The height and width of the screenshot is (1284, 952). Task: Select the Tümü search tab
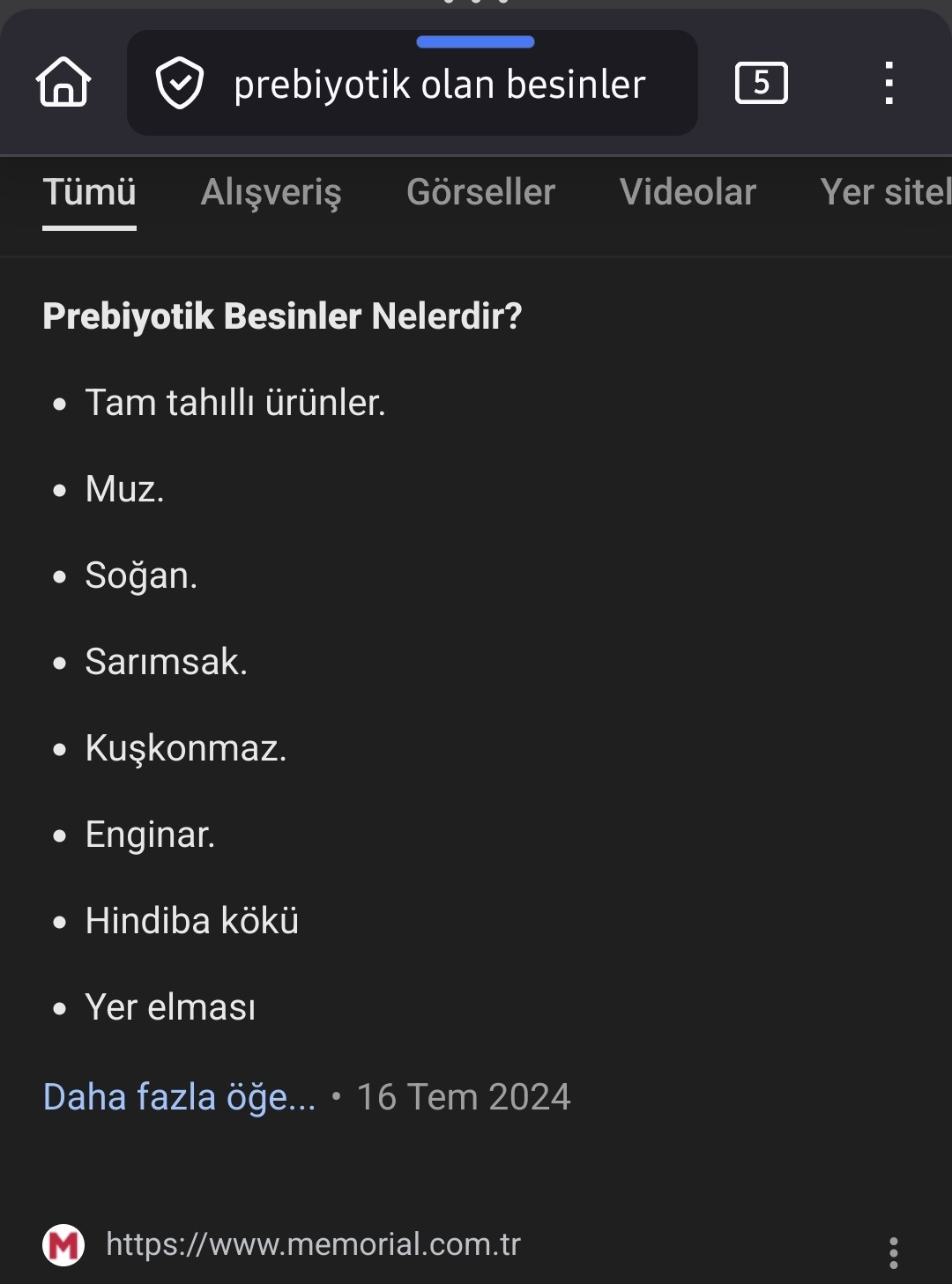[89, 192]
